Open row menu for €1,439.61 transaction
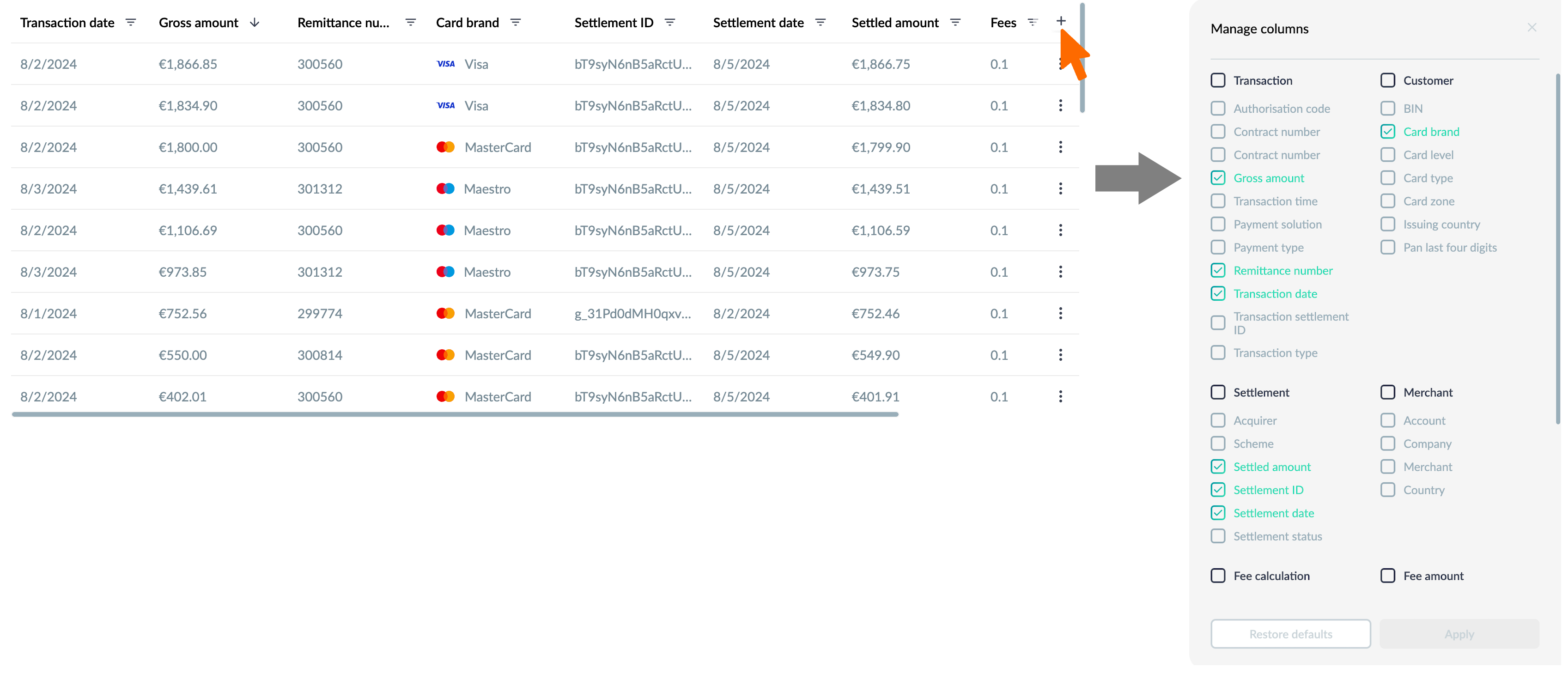This screenshot has height=674, width=1568. pyautogui.click(x=1060, y=189)
